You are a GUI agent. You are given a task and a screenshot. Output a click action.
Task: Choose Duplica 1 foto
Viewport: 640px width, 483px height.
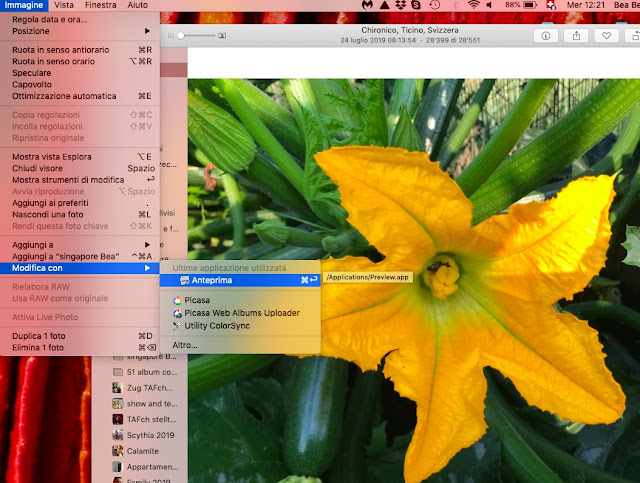80,336
